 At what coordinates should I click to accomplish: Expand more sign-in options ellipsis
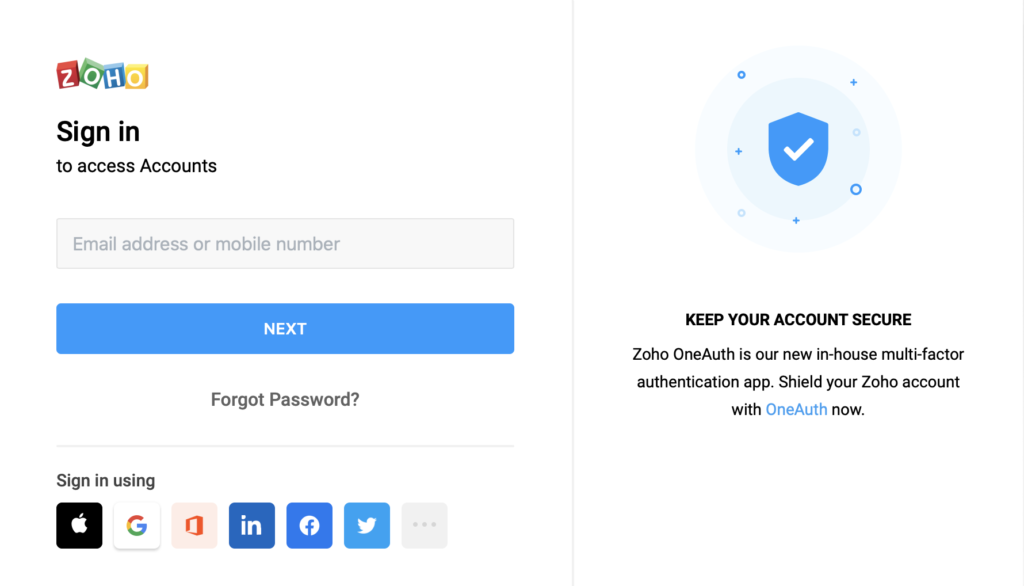424,525
